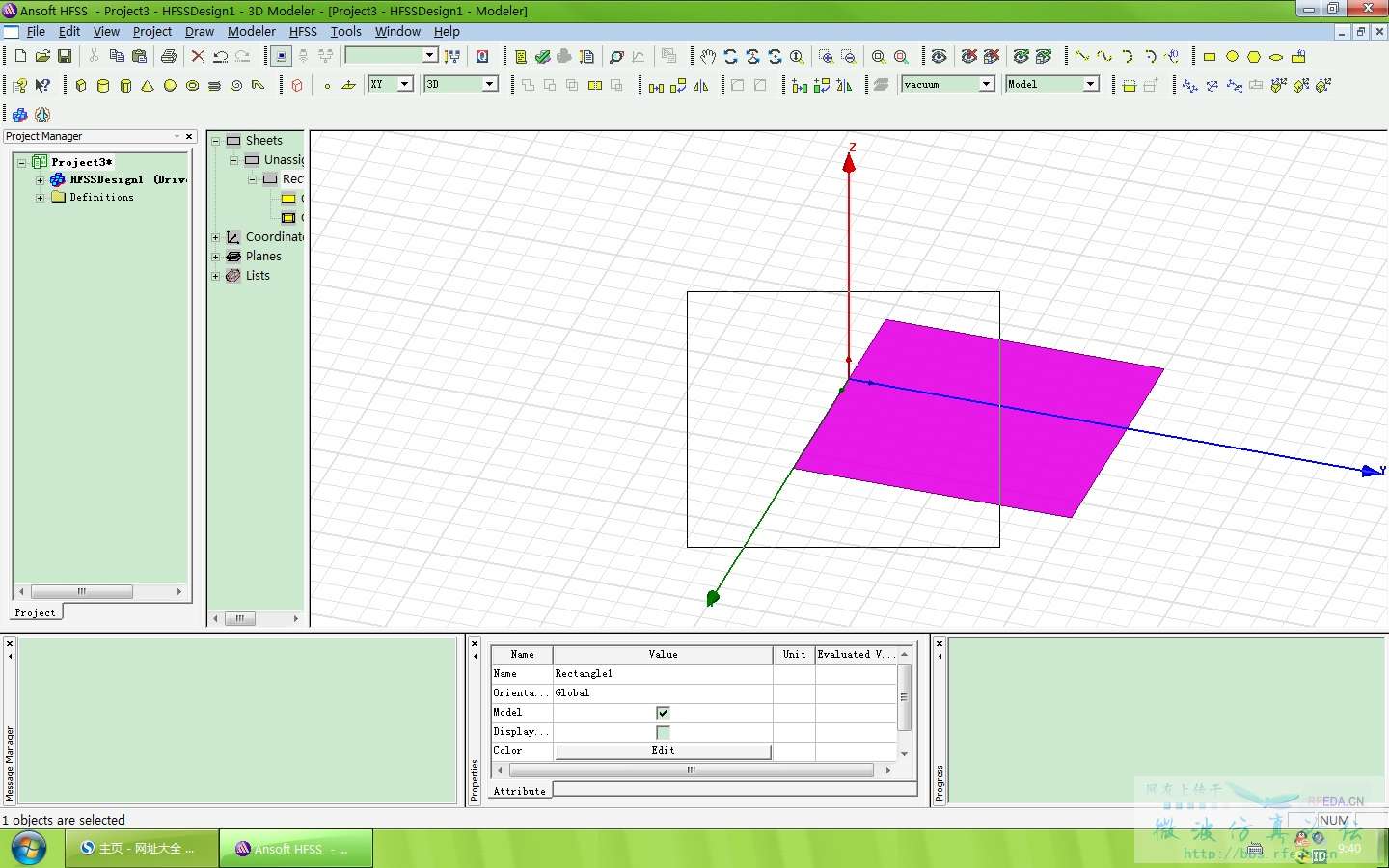Click the Draw box tool icon
The width and height of the screenshot is (1389, 868).
click(81, 86)
